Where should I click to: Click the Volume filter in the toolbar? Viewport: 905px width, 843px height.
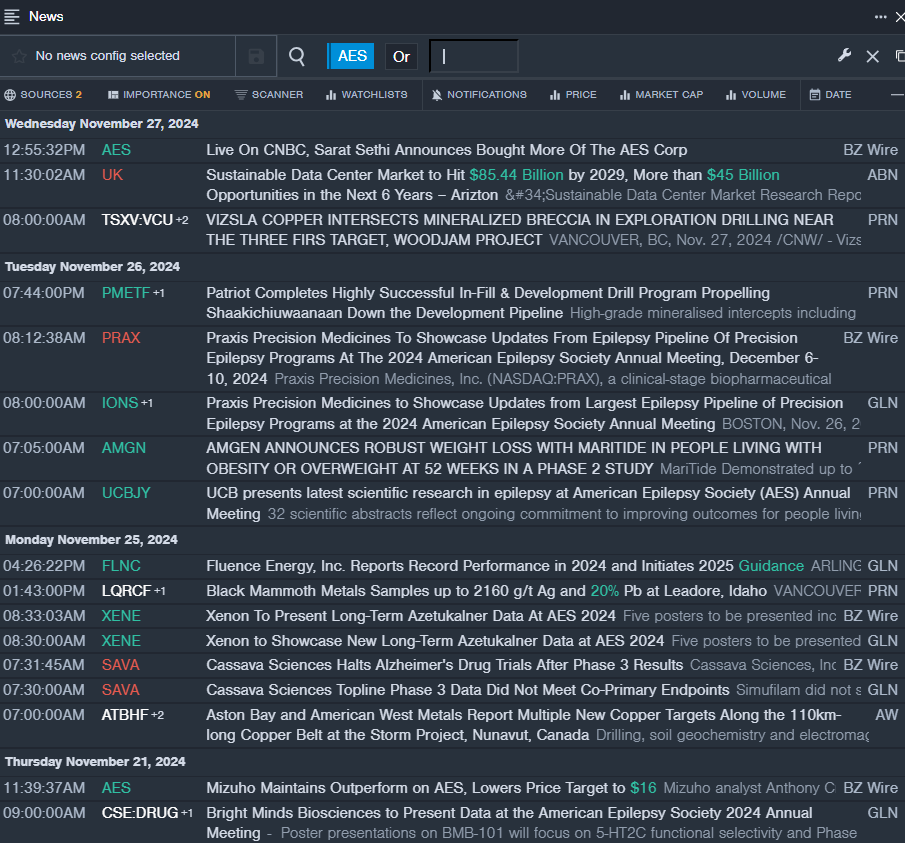tap(756, 95)
